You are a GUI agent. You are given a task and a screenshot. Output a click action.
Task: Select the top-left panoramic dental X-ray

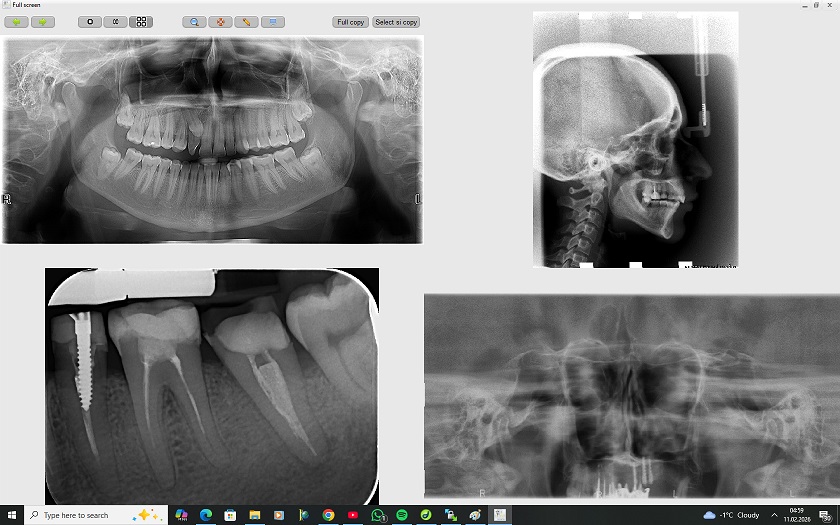coord(212,139)
